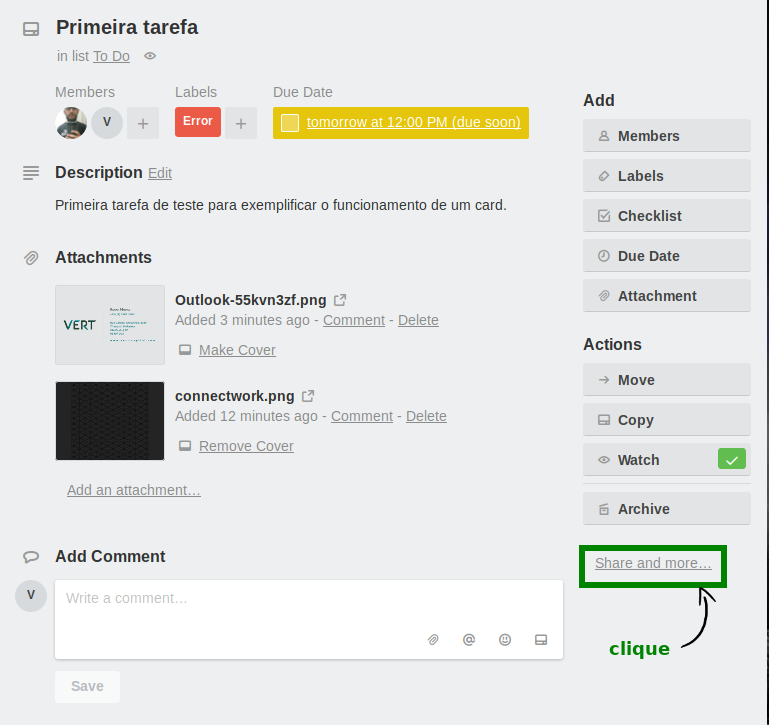Select Archive in the Actions section
Image resolution: width=769 pixels, height=725 pixels.
(x=666, y=509)
